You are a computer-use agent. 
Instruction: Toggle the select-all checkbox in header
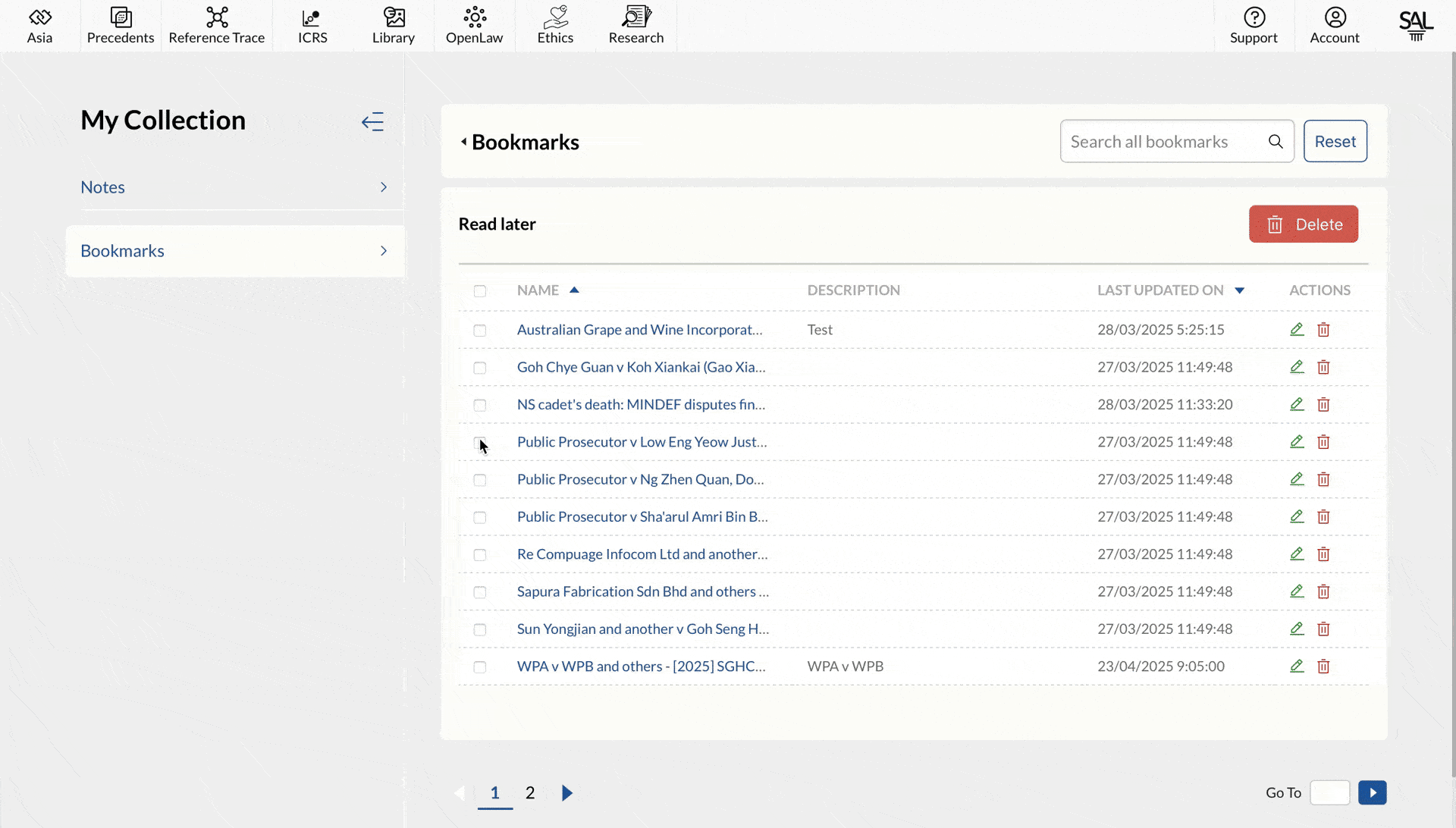click(480, 291)
